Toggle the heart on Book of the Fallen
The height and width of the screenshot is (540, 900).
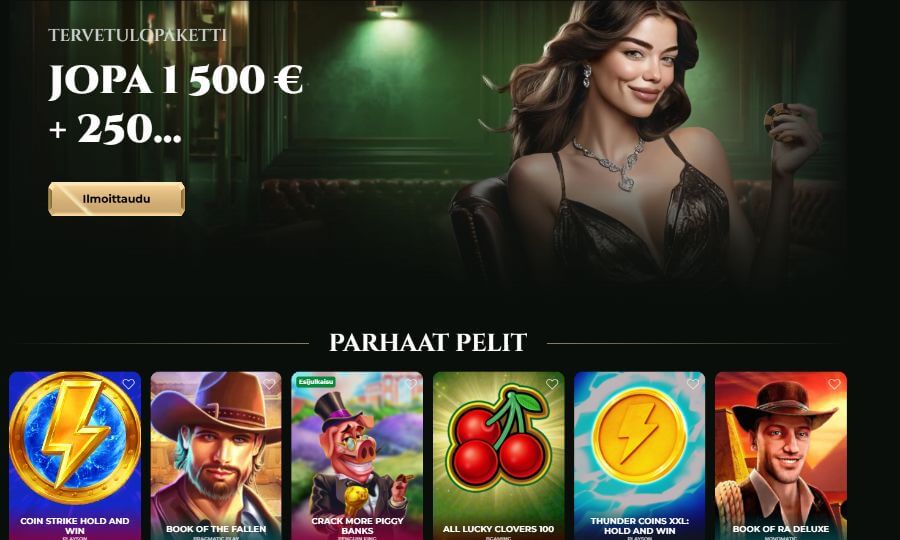click(269, 384)
